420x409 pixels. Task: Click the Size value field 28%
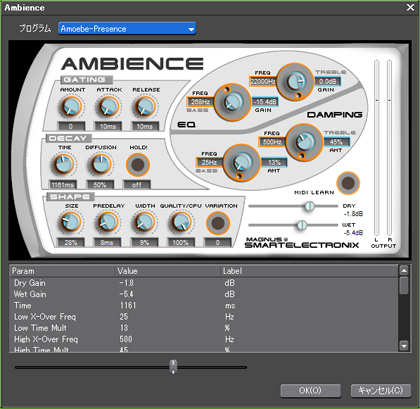[71, 242]
